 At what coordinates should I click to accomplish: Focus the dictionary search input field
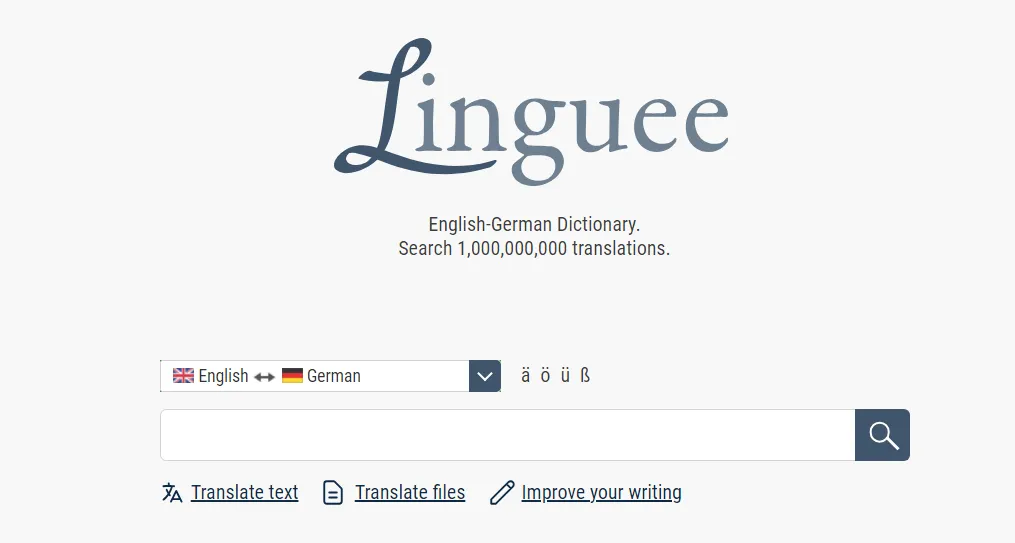[507, 435]
